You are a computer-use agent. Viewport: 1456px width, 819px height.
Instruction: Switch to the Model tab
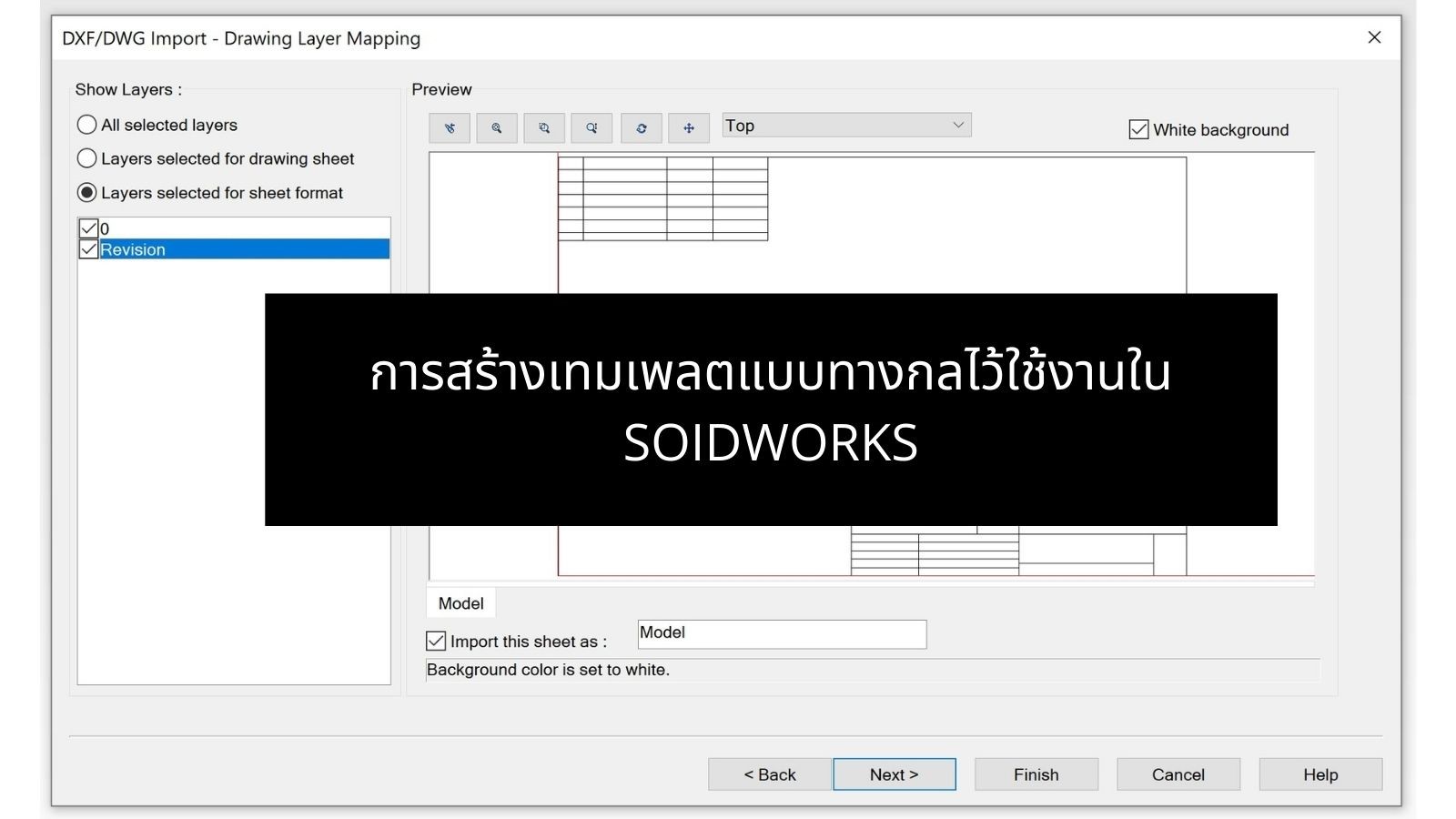[461, 603]
